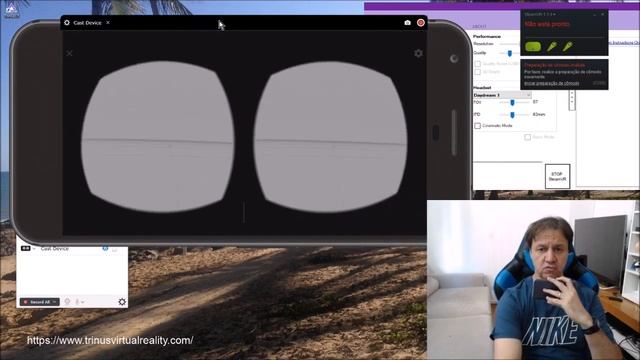Click the right VR eye view

(x=331, y=137)
